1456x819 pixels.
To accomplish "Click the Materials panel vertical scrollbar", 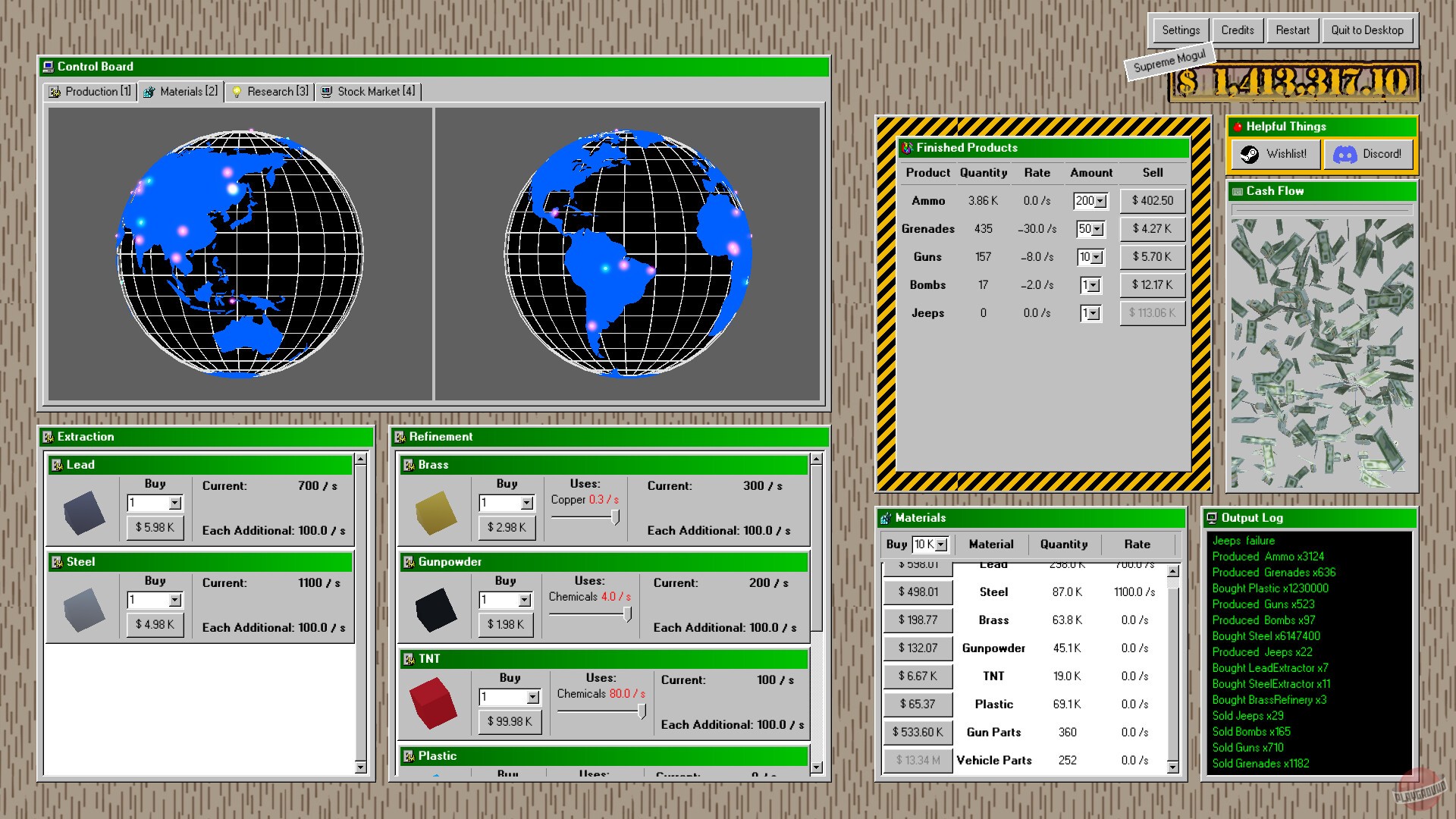I will [x=1171, y=667].
